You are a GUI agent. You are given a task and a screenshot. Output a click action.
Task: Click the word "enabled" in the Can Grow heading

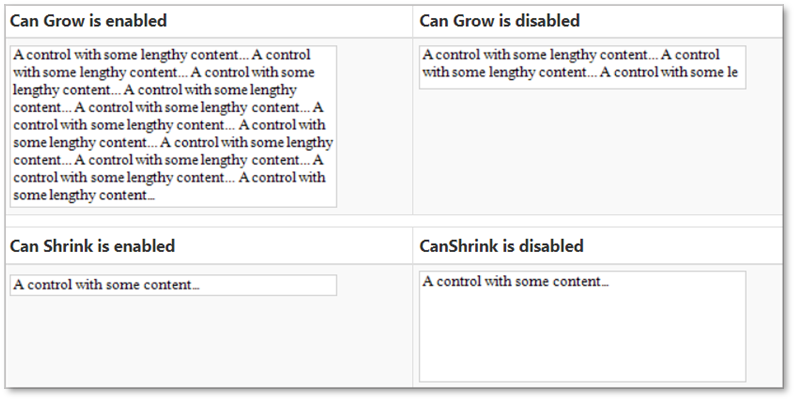pos(138,21)
